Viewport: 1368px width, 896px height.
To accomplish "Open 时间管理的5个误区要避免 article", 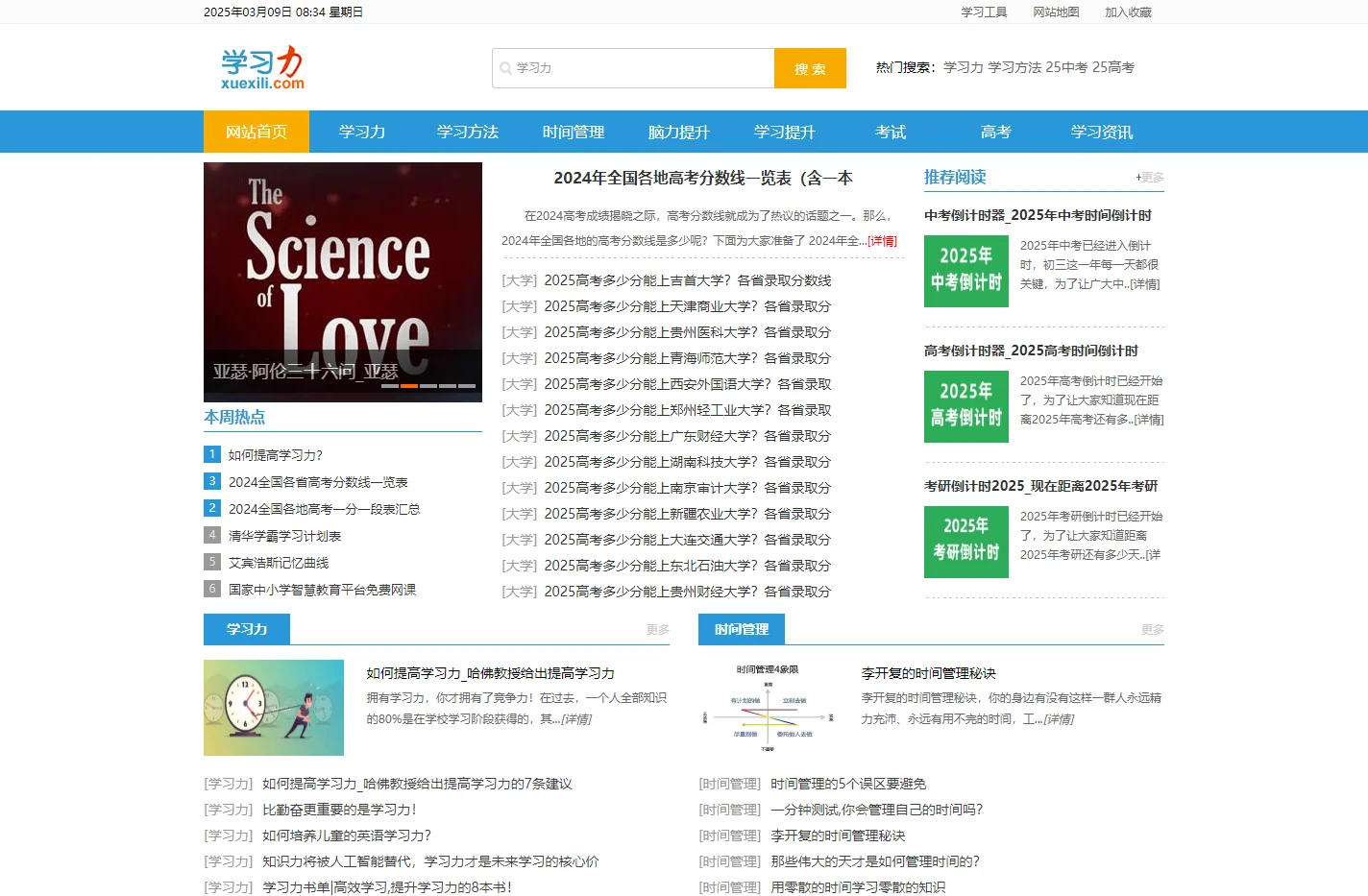I will [848, 784].
